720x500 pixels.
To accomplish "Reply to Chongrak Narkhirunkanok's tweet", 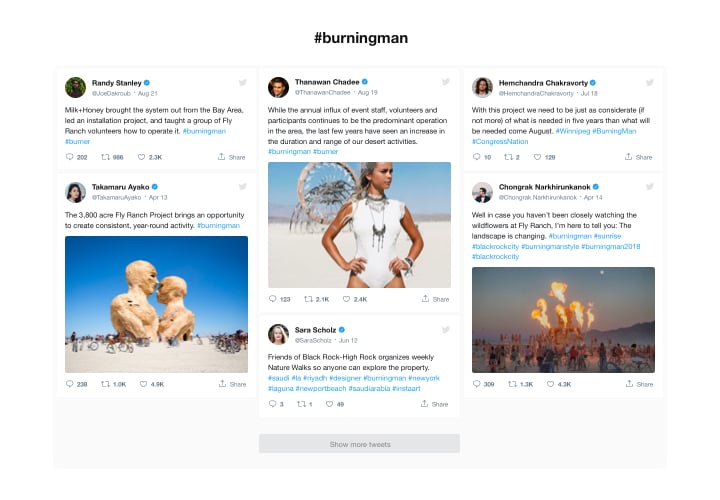I will (x=476, y=384).
